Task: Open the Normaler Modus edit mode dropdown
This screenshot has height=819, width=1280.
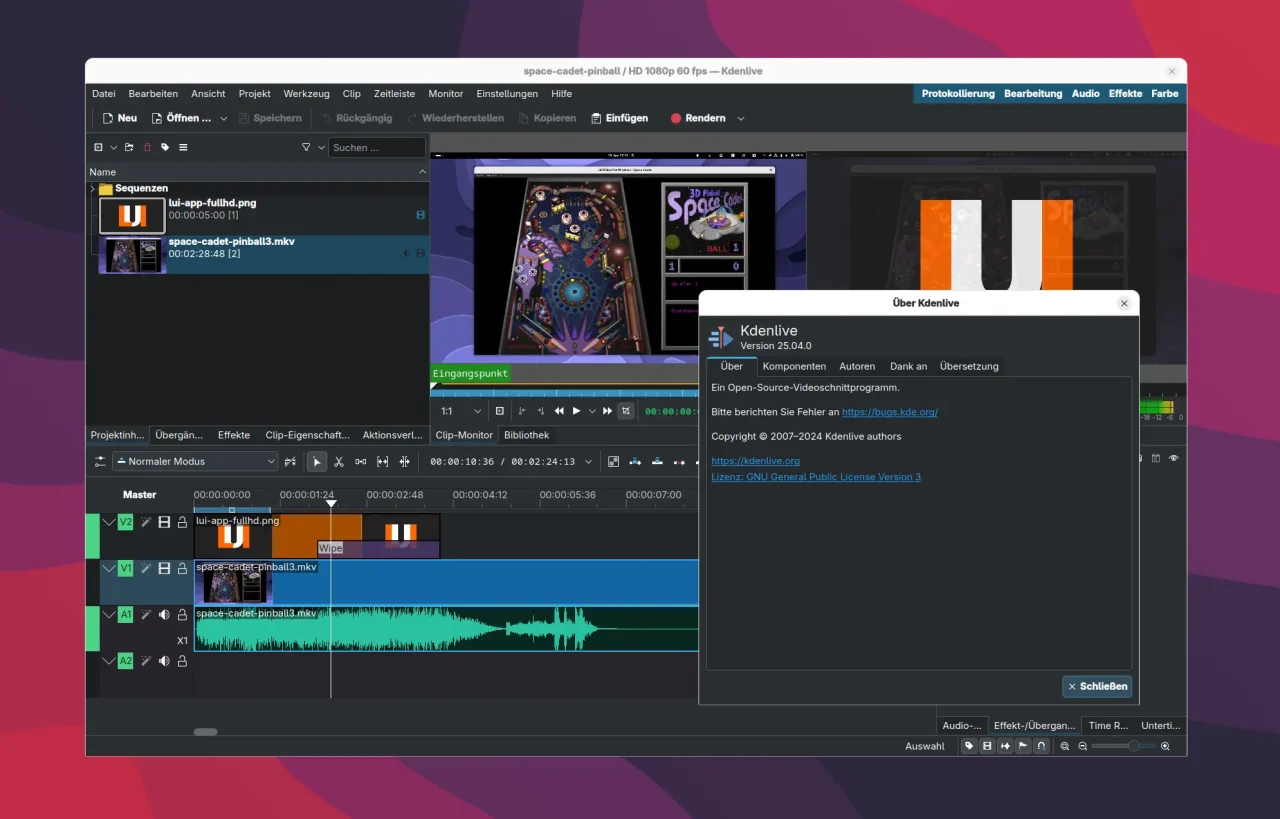Action: click(195, 462)
